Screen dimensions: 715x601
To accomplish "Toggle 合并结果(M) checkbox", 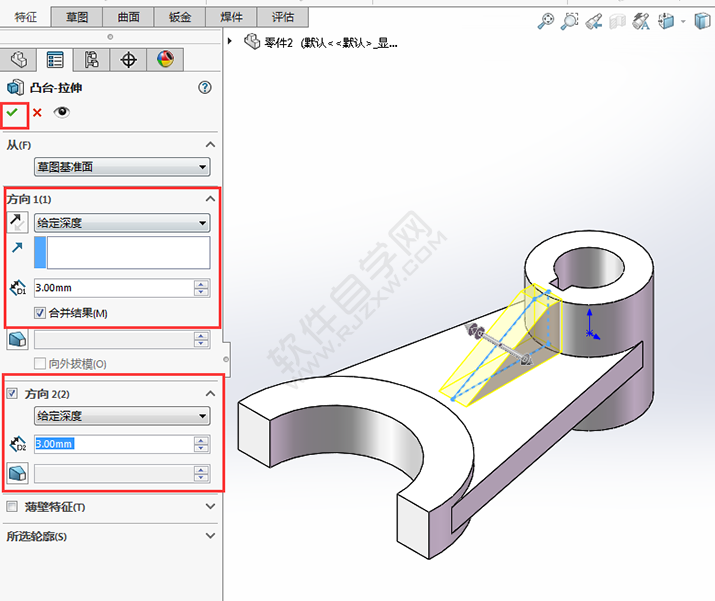I will click(40, 313).
